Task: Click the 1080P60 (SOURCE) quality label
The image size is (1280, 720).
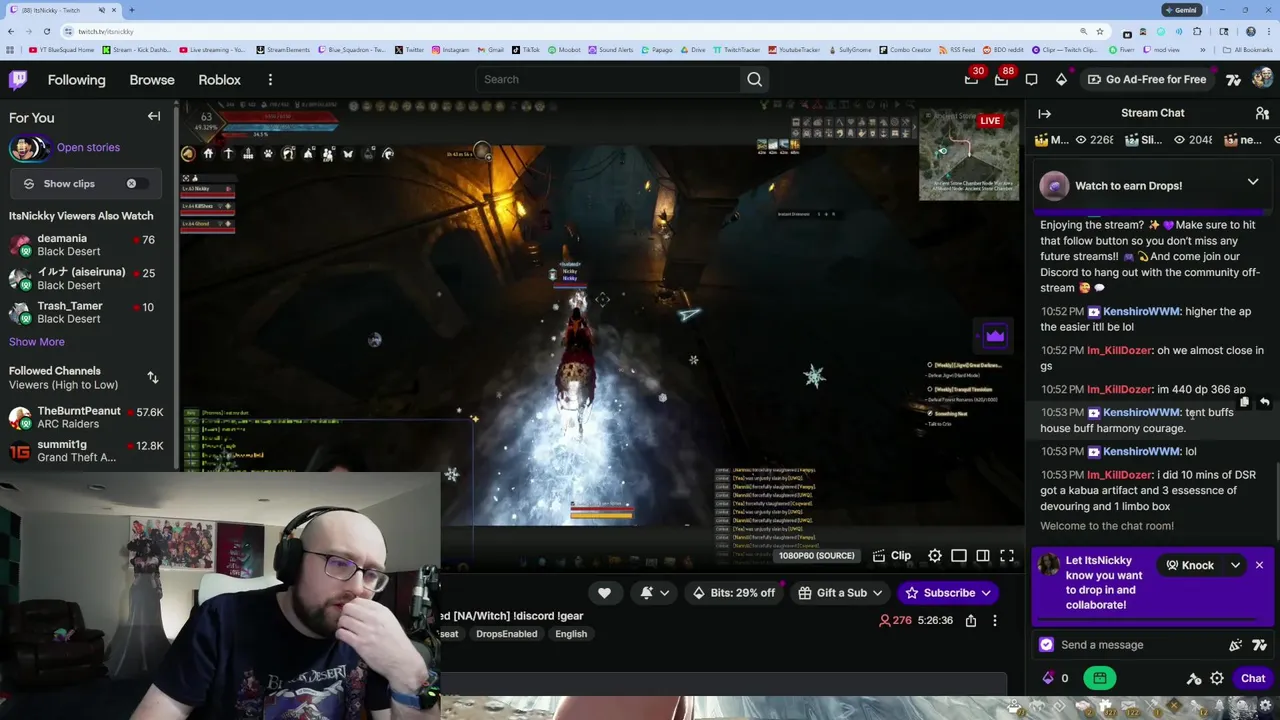Action: coord(817,556)
